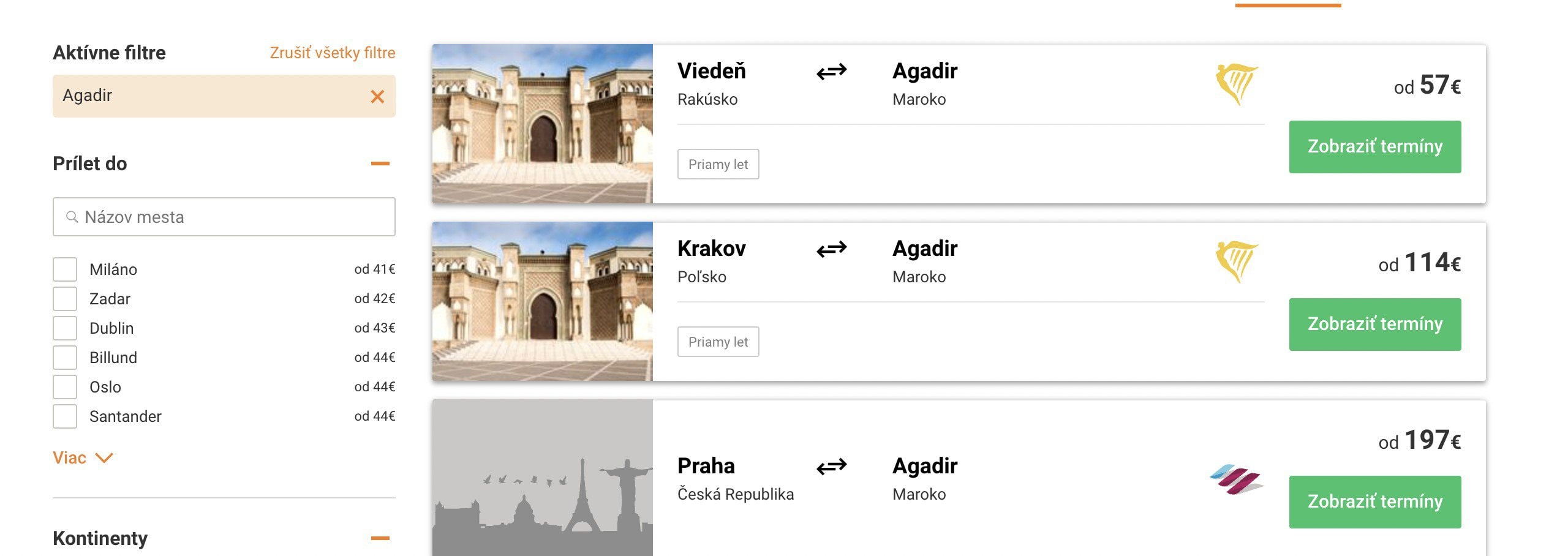Open the Krakov flight mosque thumbnail

542,301
